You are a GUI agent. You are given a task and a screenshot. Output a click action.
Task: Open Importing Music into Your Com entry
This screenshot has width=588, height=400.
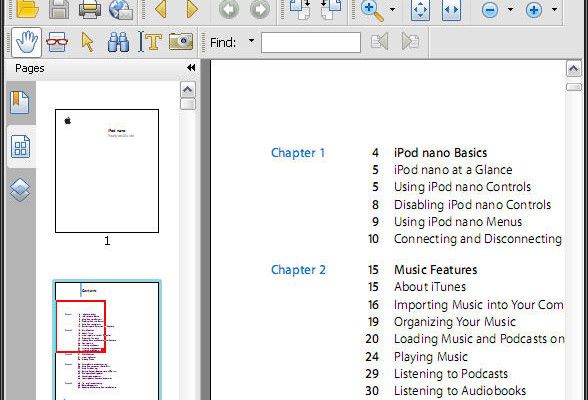tap(478, 305)
